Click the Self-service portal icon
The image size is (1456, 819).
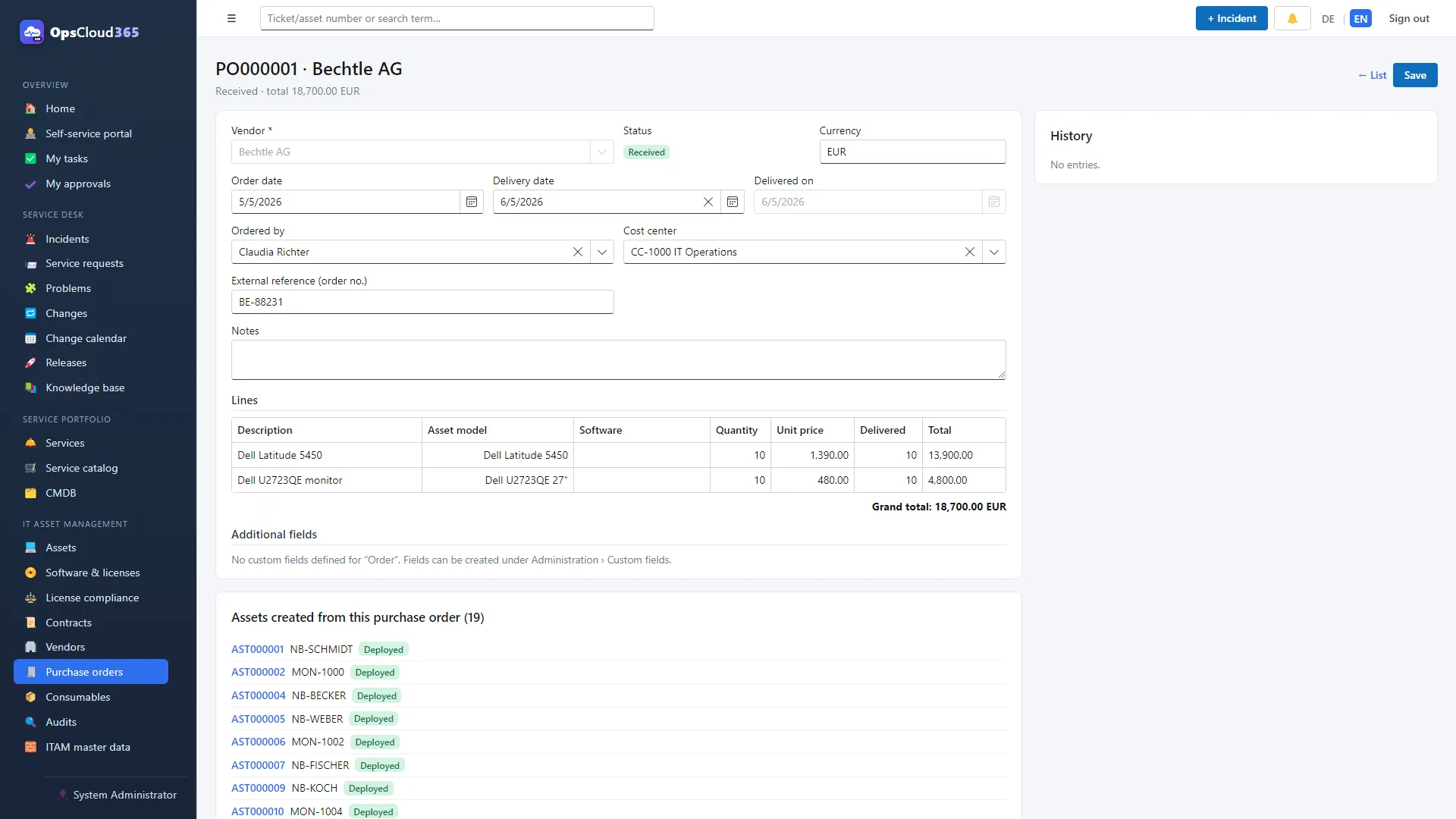(30, 133)
